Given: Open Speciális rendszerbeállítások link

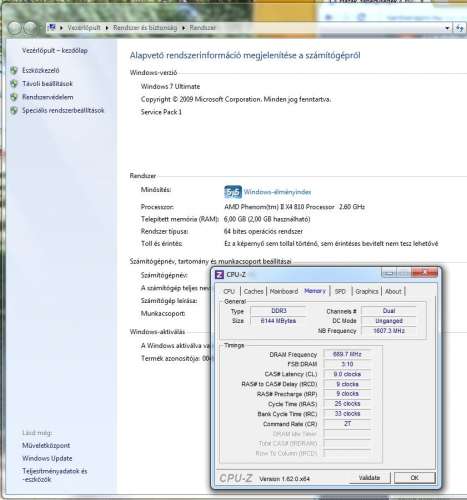Looking at the screenshot, I should pyautogui.click(x=63, y=110).
